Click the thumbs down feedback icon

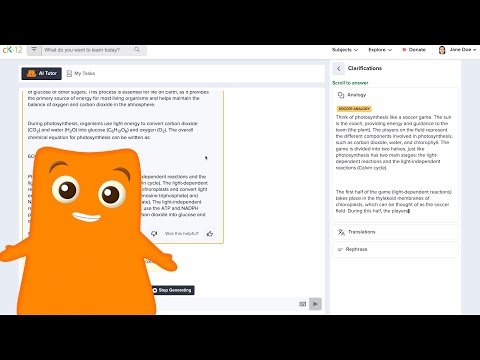coord(154,234)
